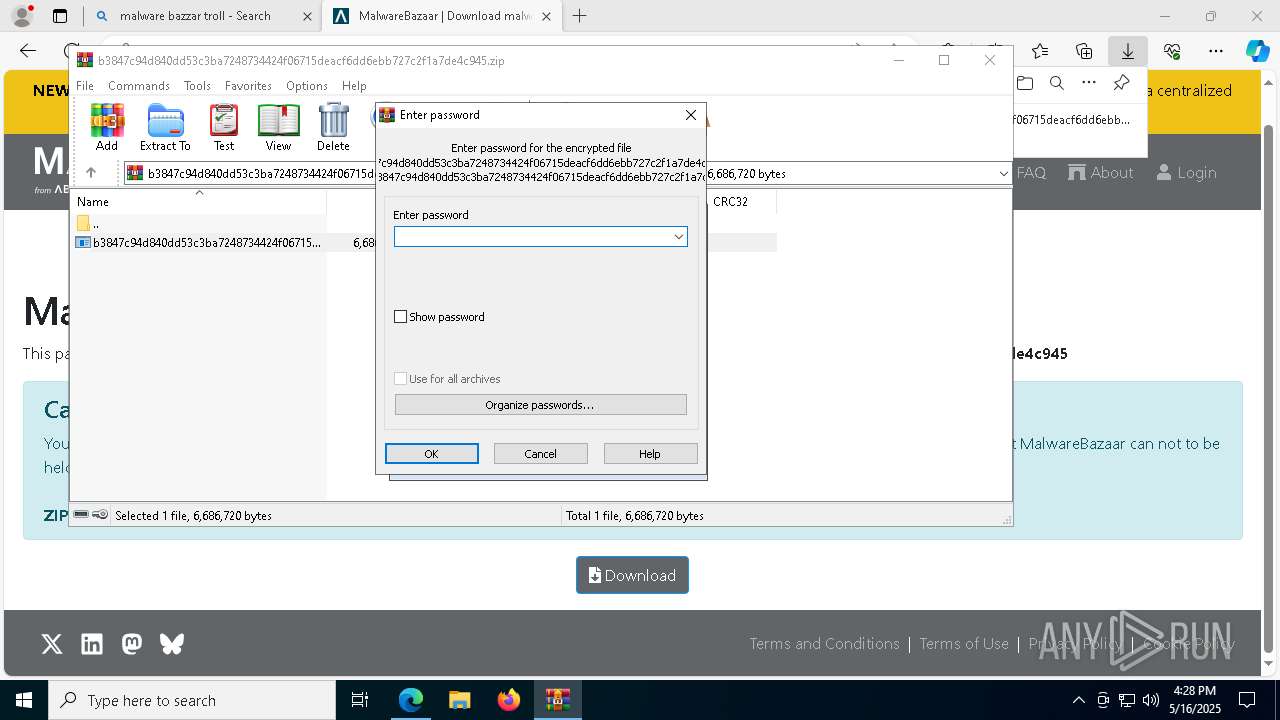Click the Delete toolbar icon
This screenshot has width=1280, height=720.
click(333, 127)
